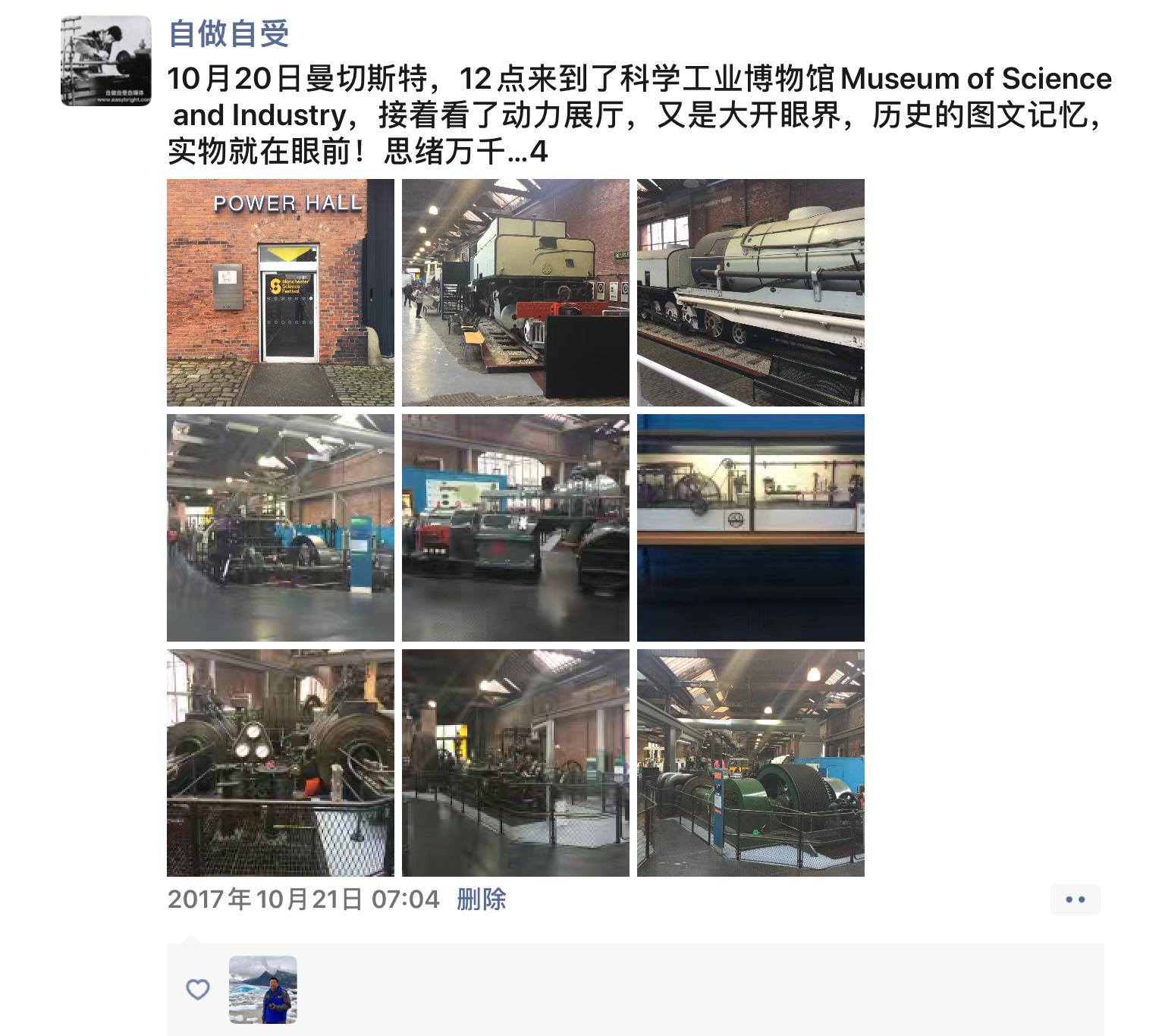1165x1036 pixels.
Task: Open the bottom-middle fenced machinery photo
Action: coord(516,763)
